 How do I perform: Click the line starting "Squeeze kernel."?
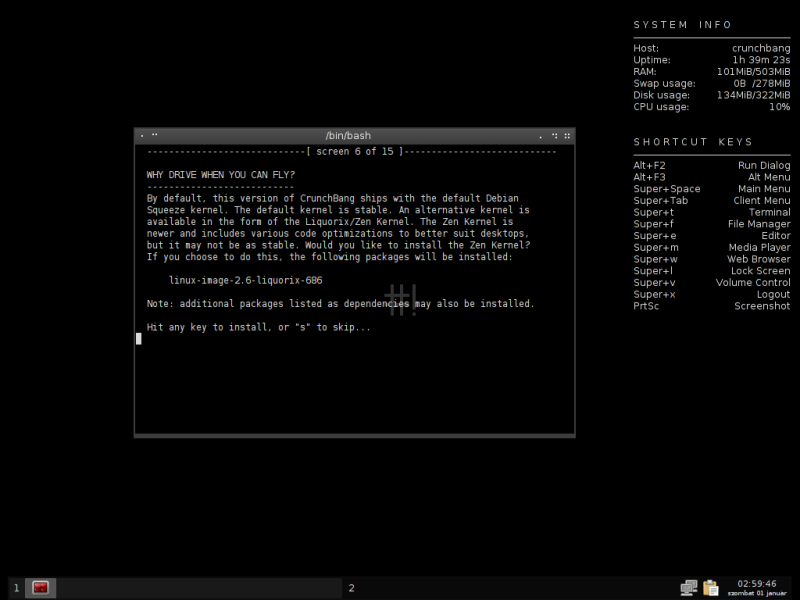(338, 210)
